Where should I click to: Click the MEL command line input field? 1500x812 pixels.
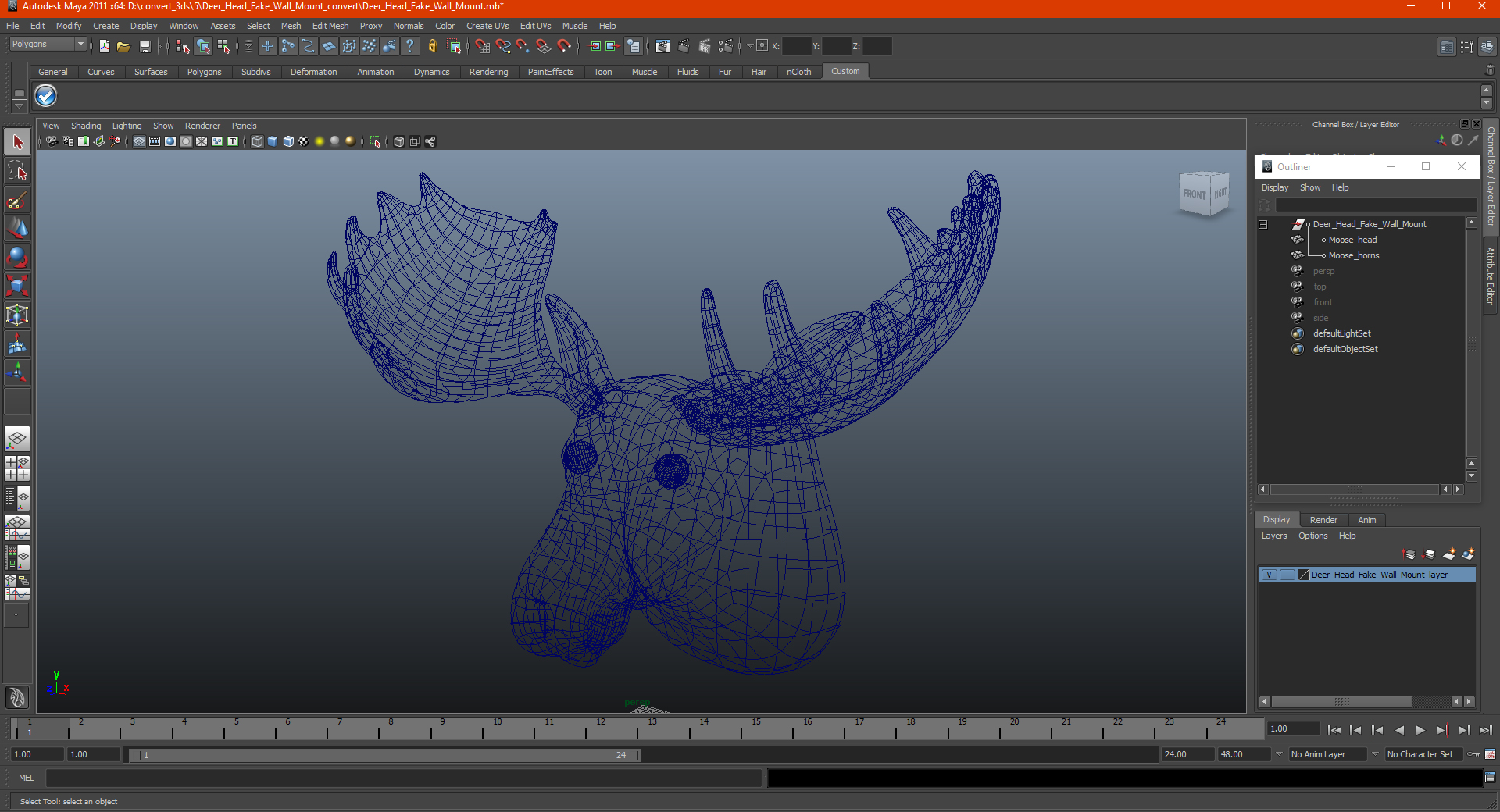pyautogui.click(x=403, y=778)
